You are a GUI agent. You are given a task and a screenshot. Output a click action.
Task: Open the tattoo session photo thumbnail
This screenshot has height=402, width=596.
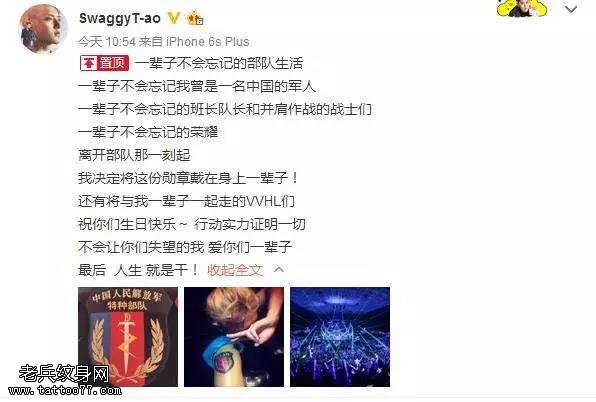tap(234, 337)
